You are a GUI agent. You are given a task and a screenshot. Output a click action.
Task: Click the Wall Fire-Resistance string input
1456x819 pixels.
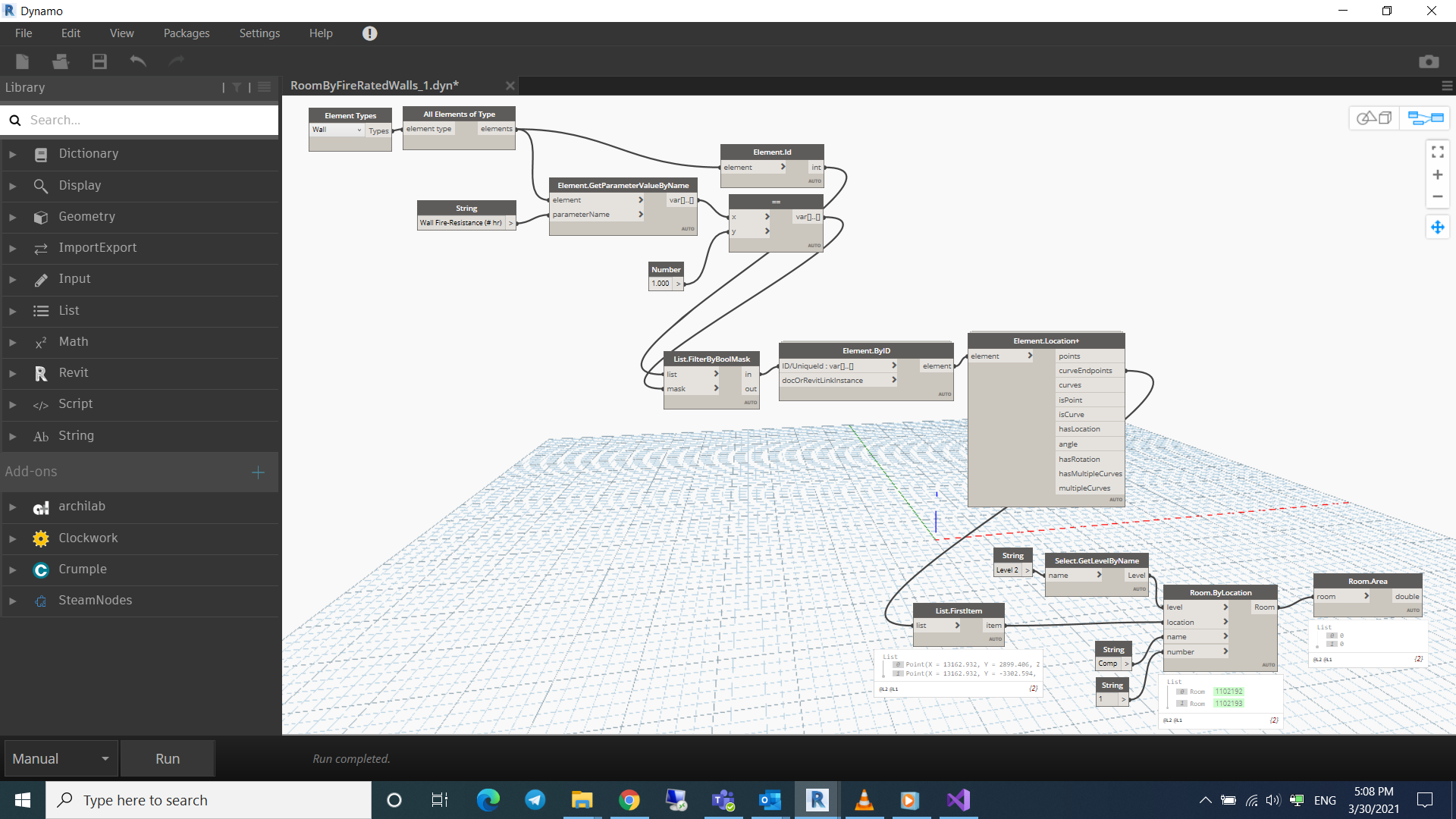[x=461, y=223]
